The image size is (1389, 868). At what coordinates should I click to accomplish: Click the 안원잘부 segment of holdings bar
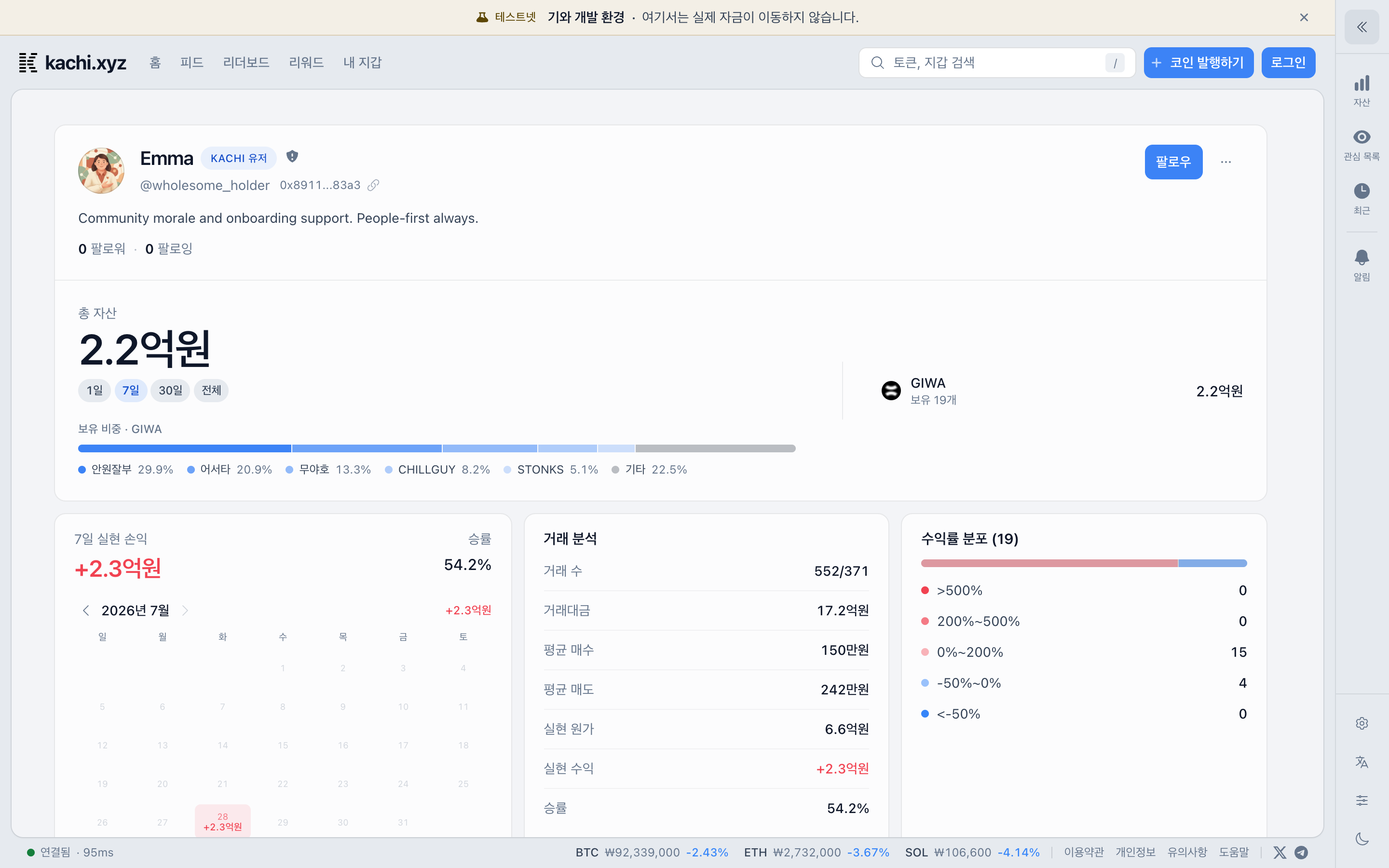(x=184, y=448)
